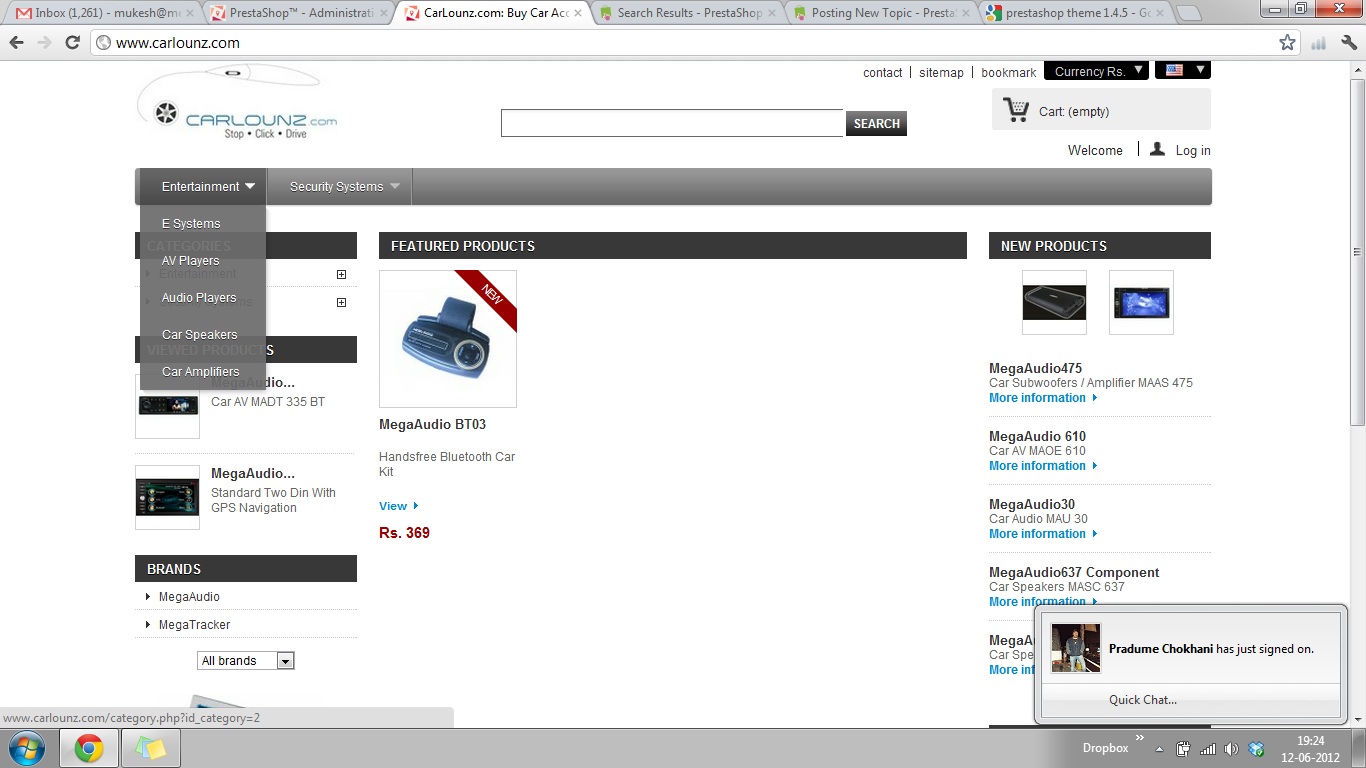
Task: Switch to the Search Results PrestaShop tab
Action: tap(687, 13)
